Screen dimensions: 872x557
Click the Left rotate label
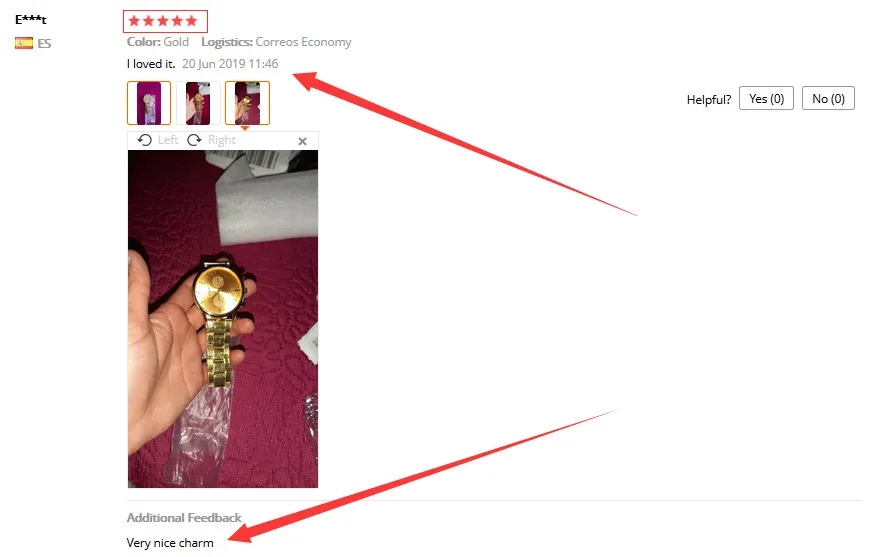pyautogui.click(x=168, y=140)
